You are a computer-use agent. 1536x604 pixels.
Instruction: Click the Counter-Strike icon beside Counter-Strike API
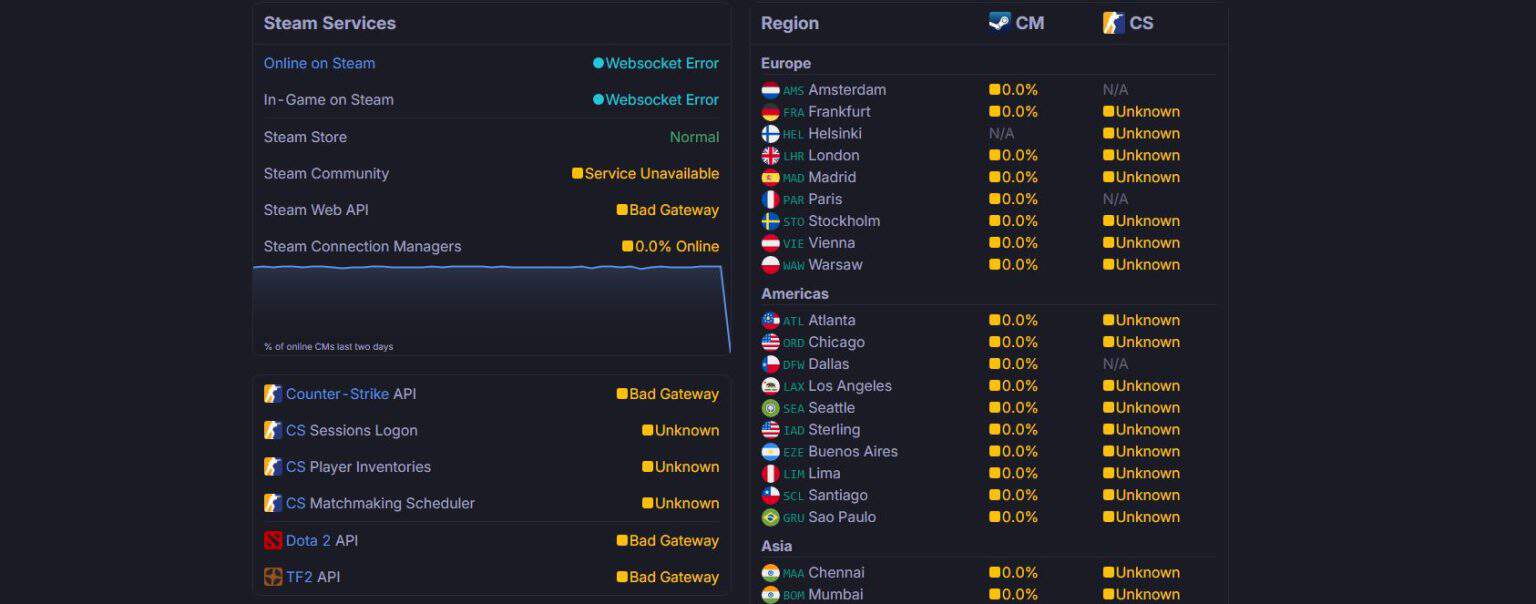[273, 394]
